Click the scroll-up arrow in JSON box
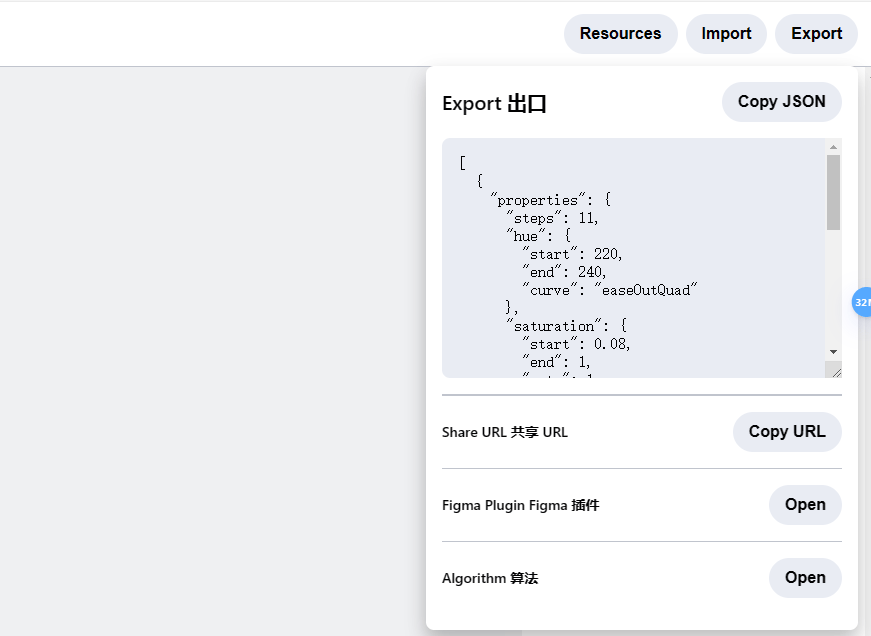Image resolution: width=871 pixels, height=636 pixels. pyautogui.click(x=833, y=147)
